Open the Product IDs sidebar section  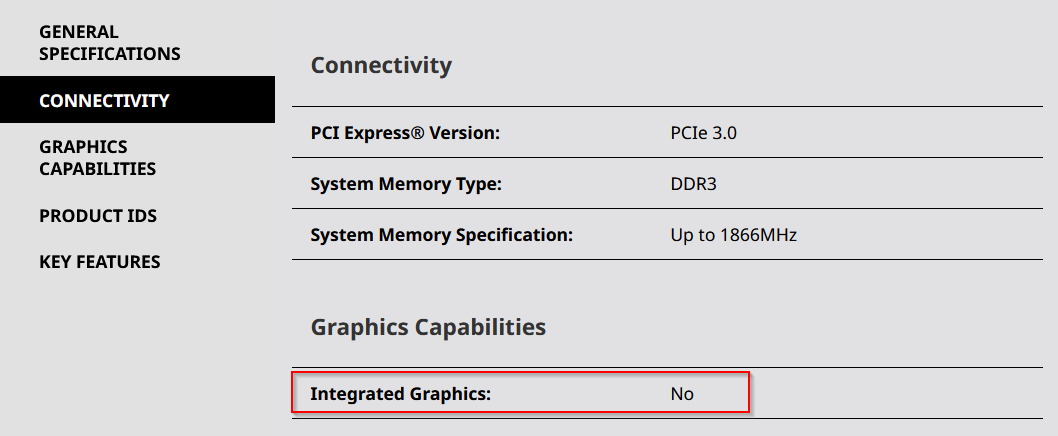point(98,216)
